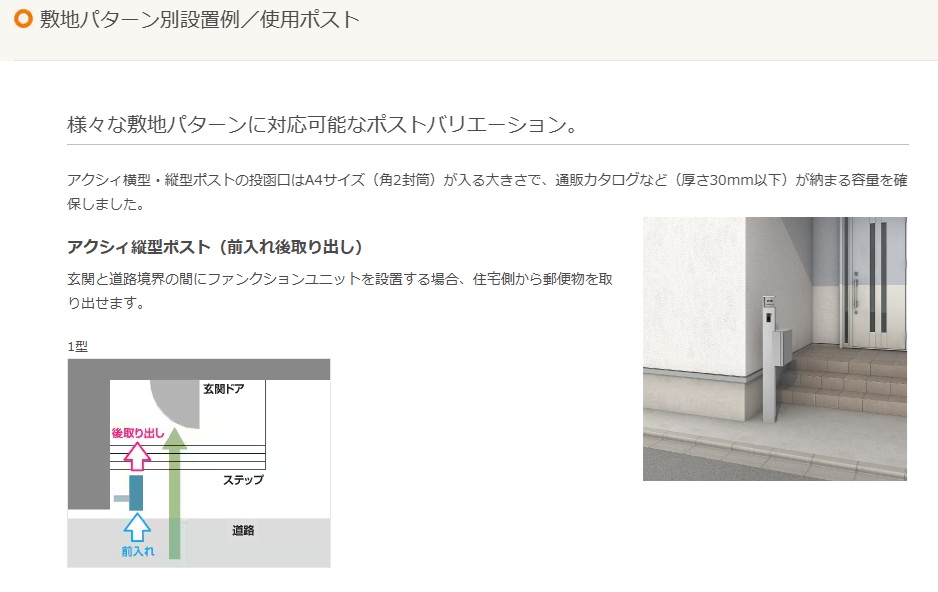Click the gray quarter-circle door swing symbol
The height and width of the screenshot is (592, 938).
click(175, 400)
